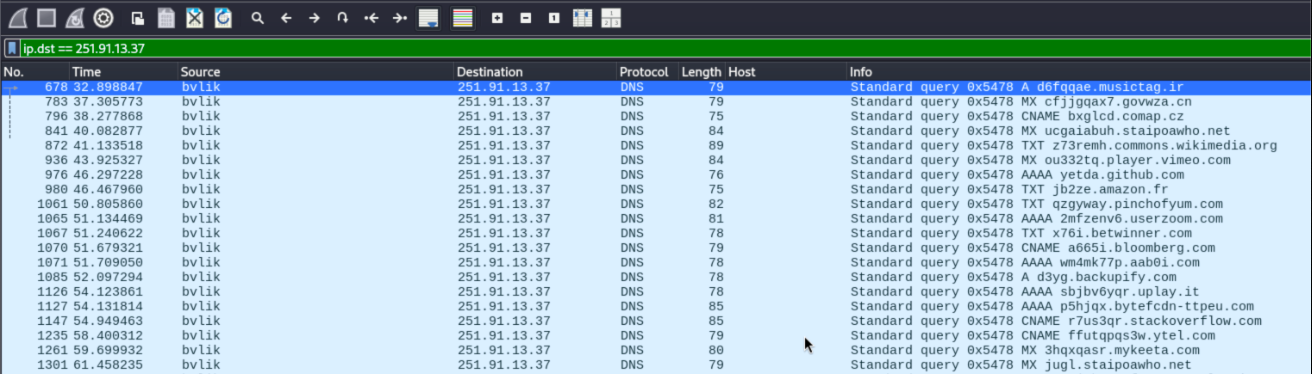Select packet 980 TXT jb2ze.amazon.fr
The height and width of the screenshot is (374, 1312).
(x=656, y=189)
